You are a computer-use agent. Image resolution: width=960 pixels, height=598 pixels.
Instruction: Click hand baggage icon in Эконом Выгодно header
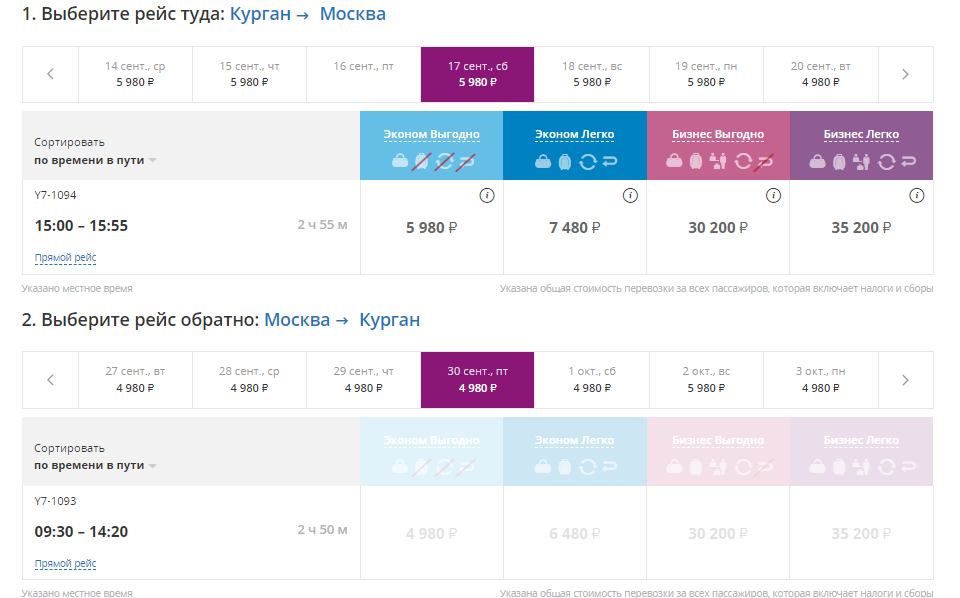coord(400,160)
